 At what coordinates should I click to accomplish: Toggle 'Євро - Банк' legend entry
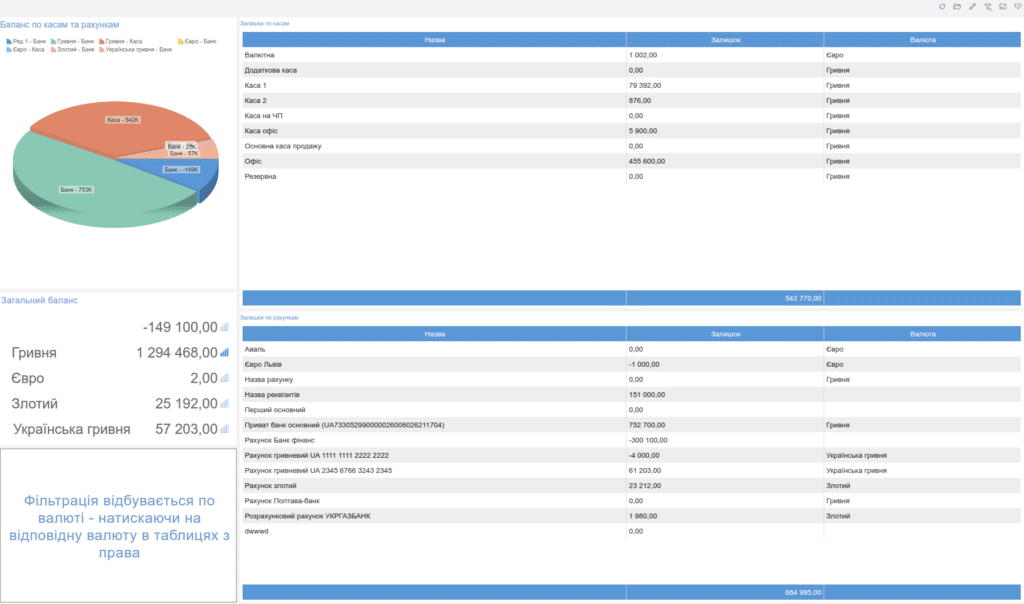pyautogui.click(x=197, y=41)
